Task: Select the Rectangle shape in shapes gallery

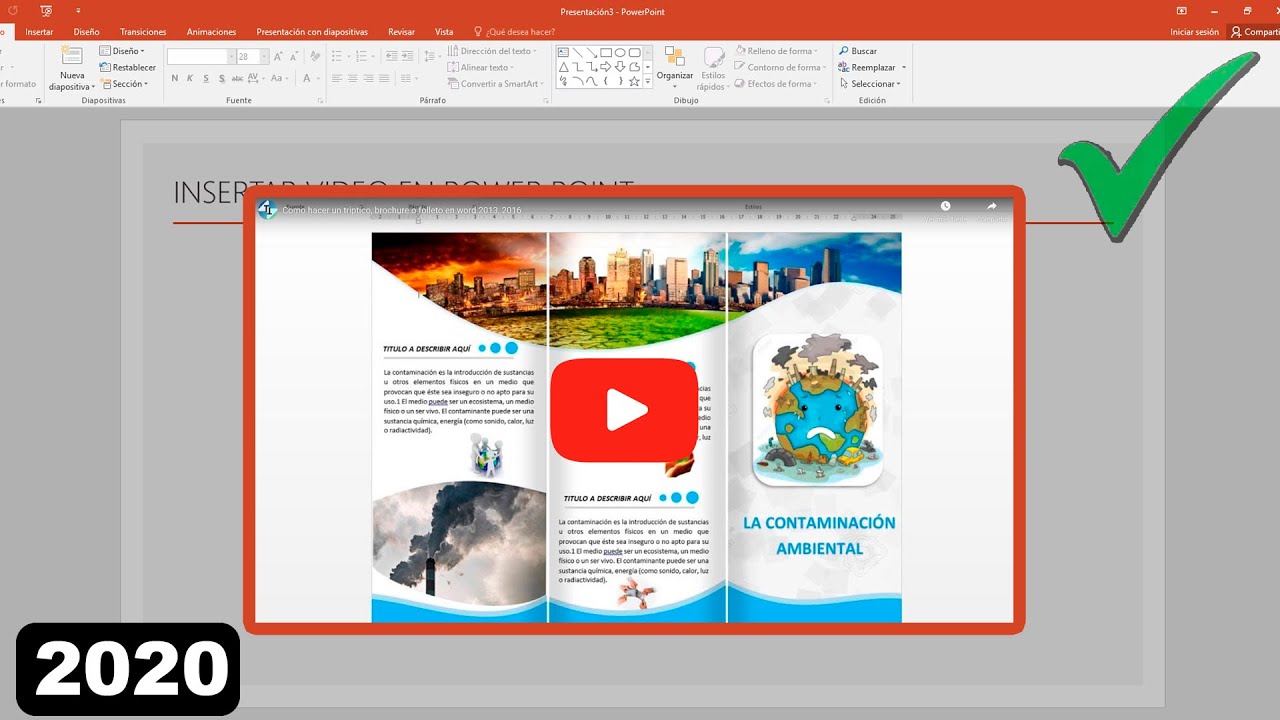Action: (606, 52)
